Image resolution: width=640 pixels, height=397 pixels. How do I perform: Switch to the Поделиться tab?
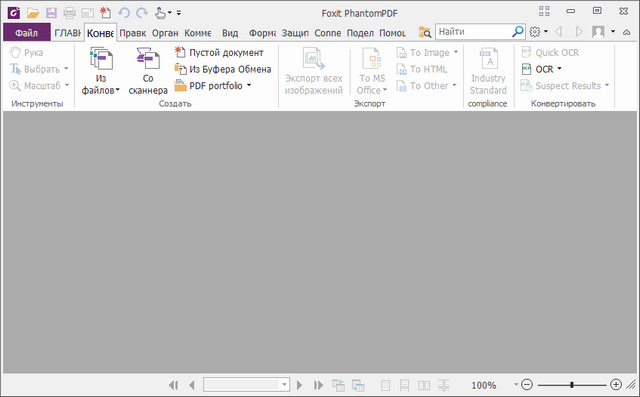[x=360, y=32]
